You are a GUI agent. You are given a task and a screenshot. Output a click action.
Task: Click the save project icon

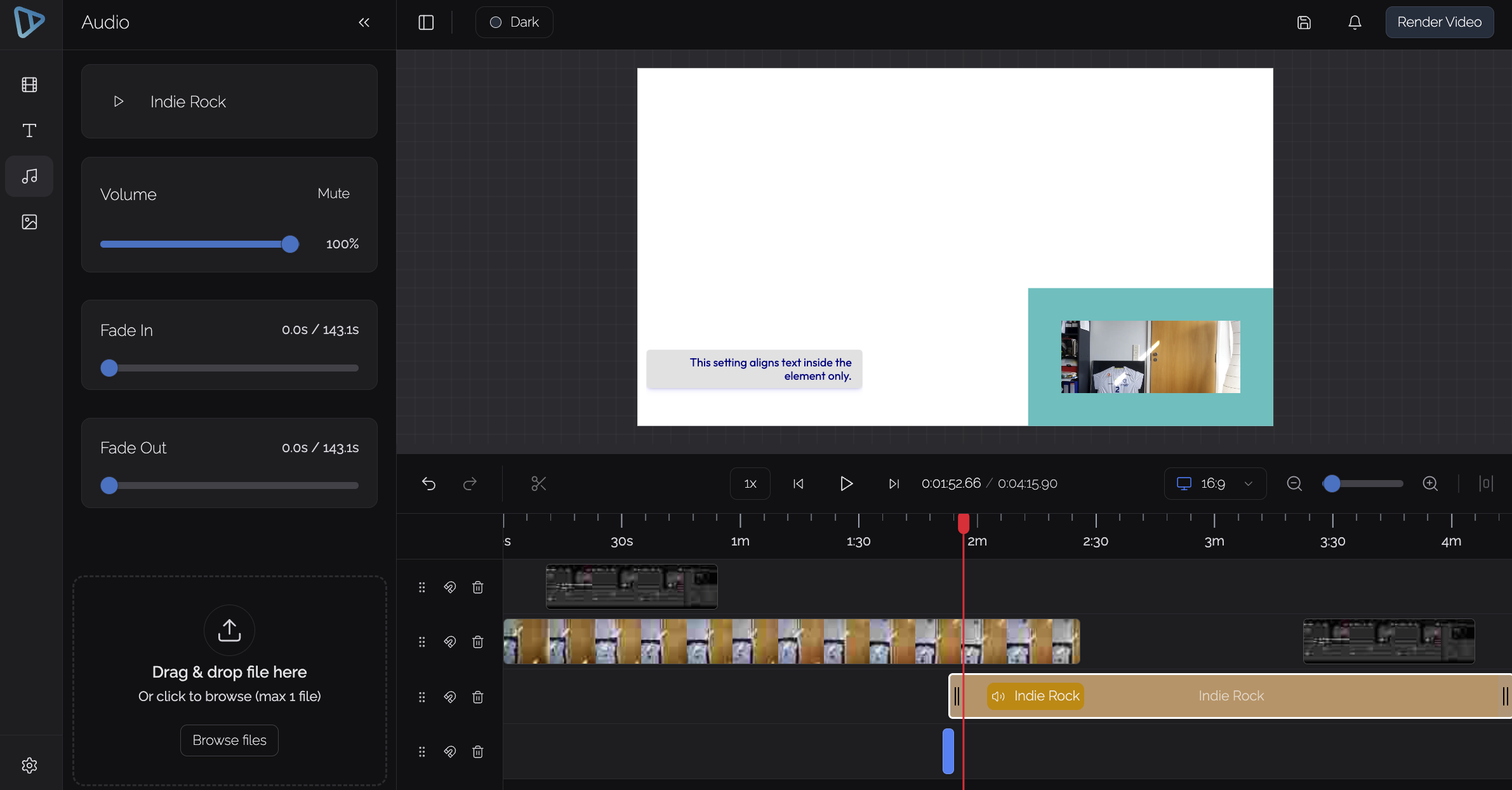pos(1304,22)
